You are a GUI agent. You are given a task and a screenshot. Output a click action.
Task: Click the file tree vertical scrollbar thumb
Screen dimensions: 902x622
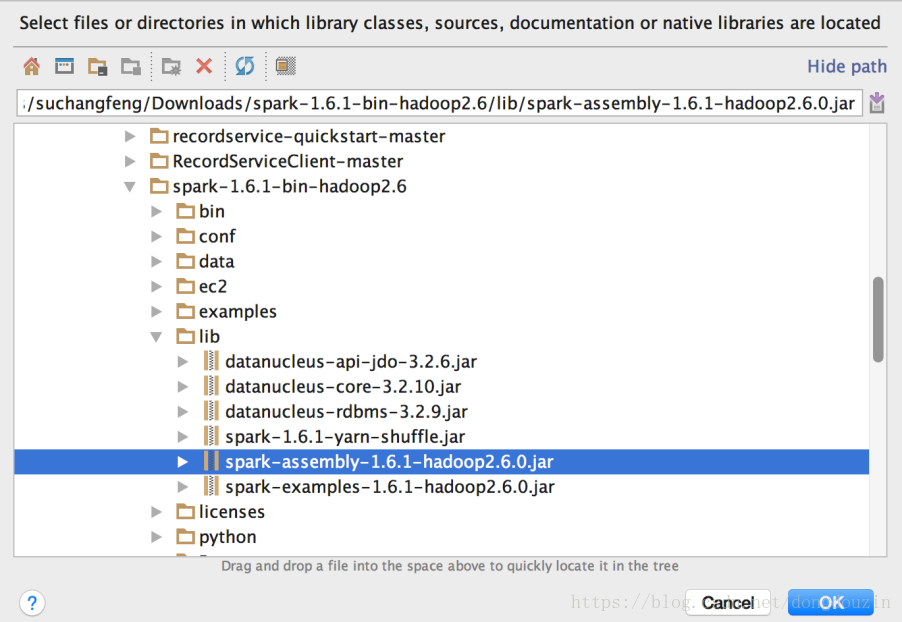878,320
